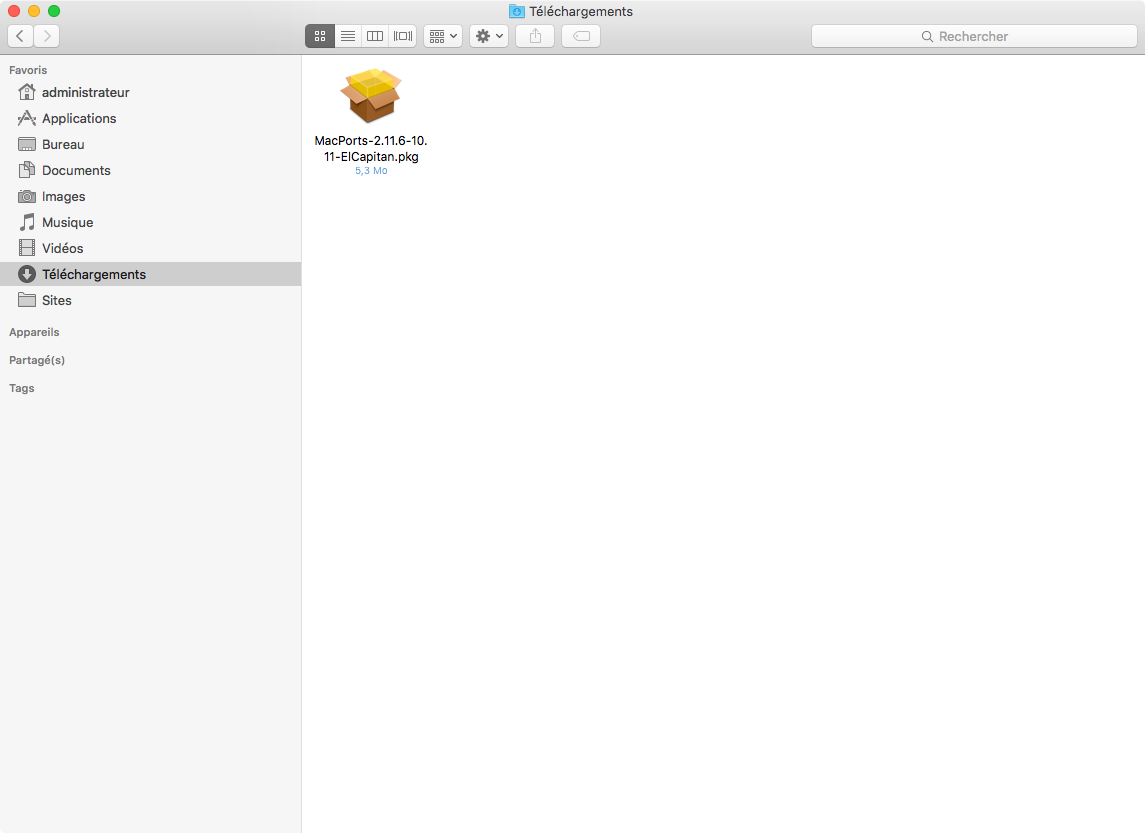The height and width of the screenshot is (833, 1145).
Task: Select the MacPorts pkg installer file
Action: (371, 97)
